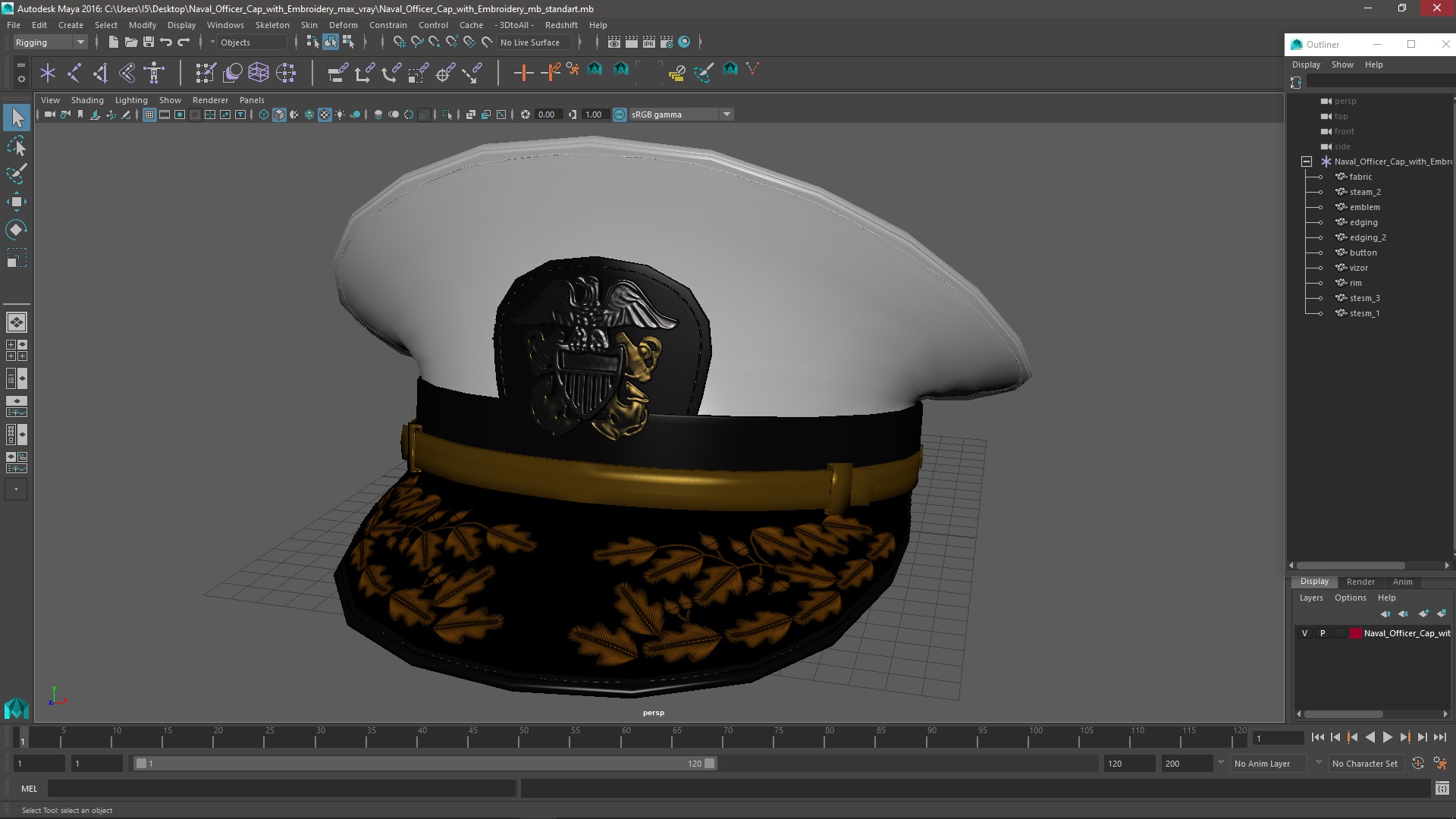
Task: Toggle smooth shade all in viewport toolbar
Action: tap(279, 115)
